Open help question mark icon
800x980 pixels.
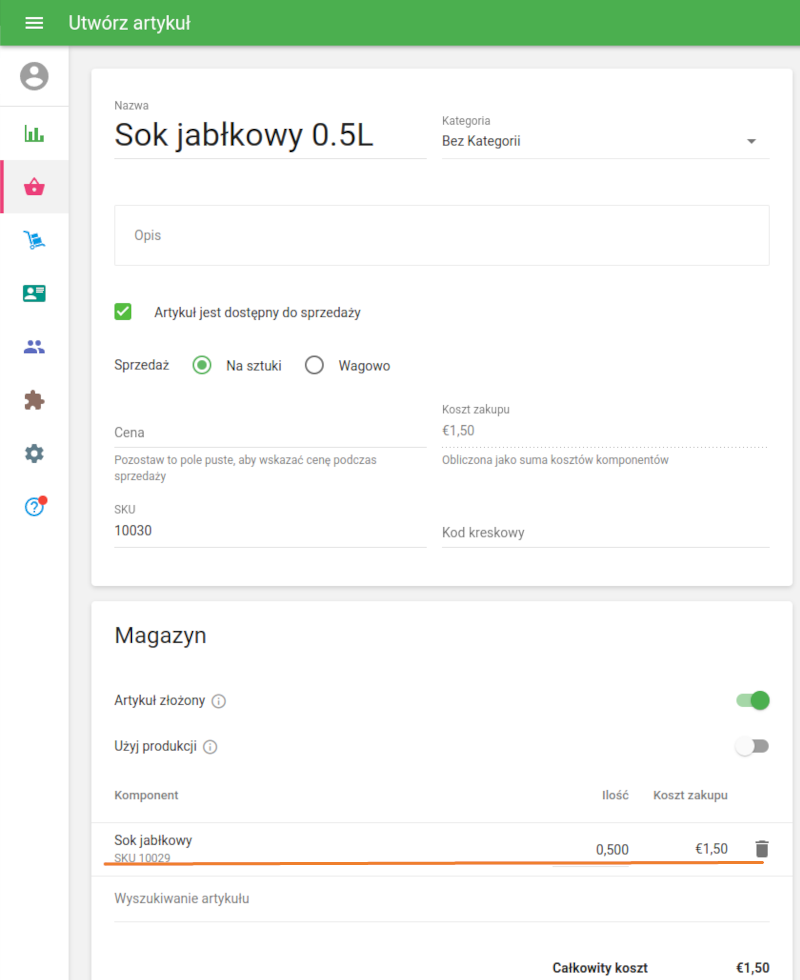coord(34,507)
